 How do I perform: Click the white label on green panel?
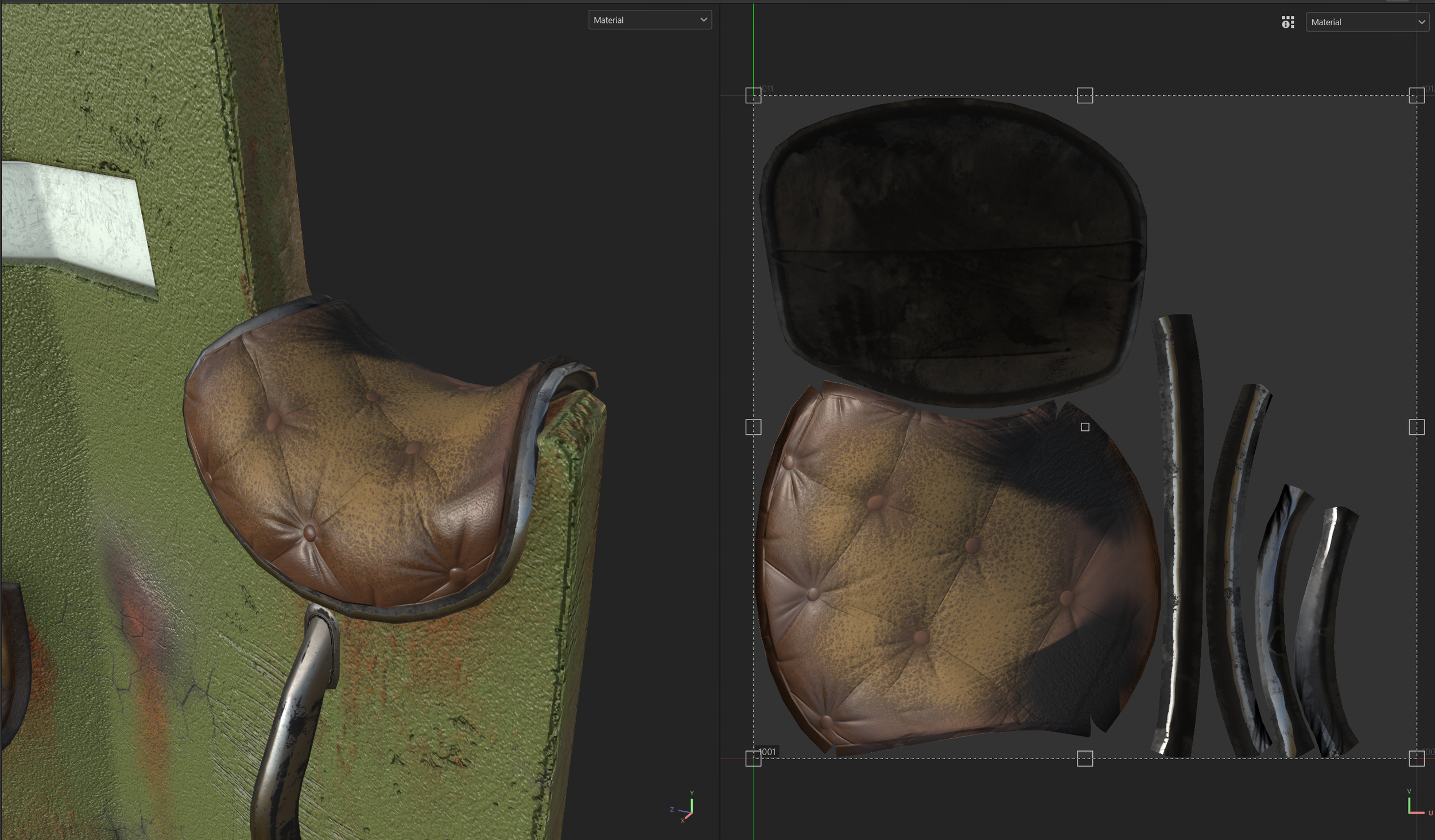tap(77, 224)
